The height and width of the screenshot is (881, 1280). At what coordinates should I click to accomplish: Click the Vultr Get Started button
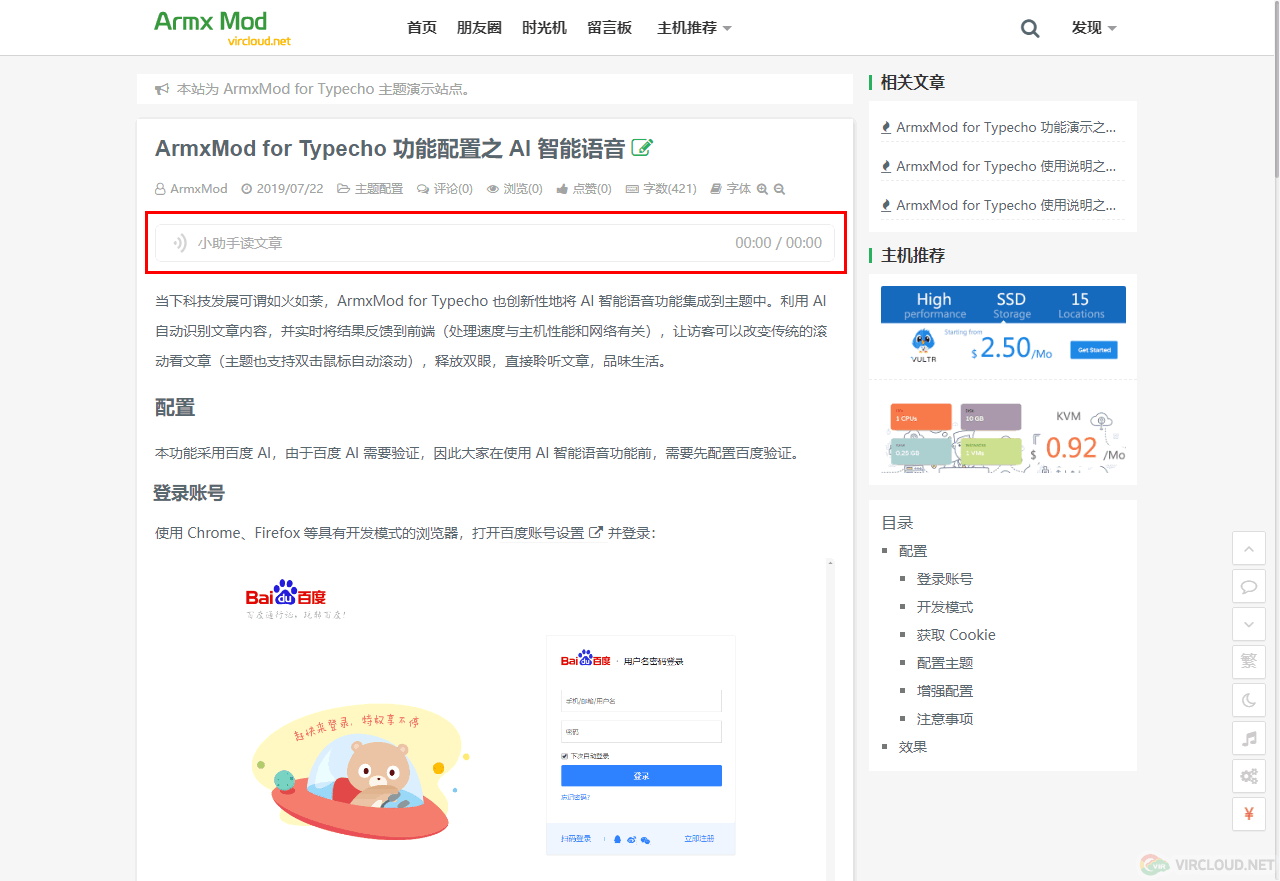(1093, 350)
